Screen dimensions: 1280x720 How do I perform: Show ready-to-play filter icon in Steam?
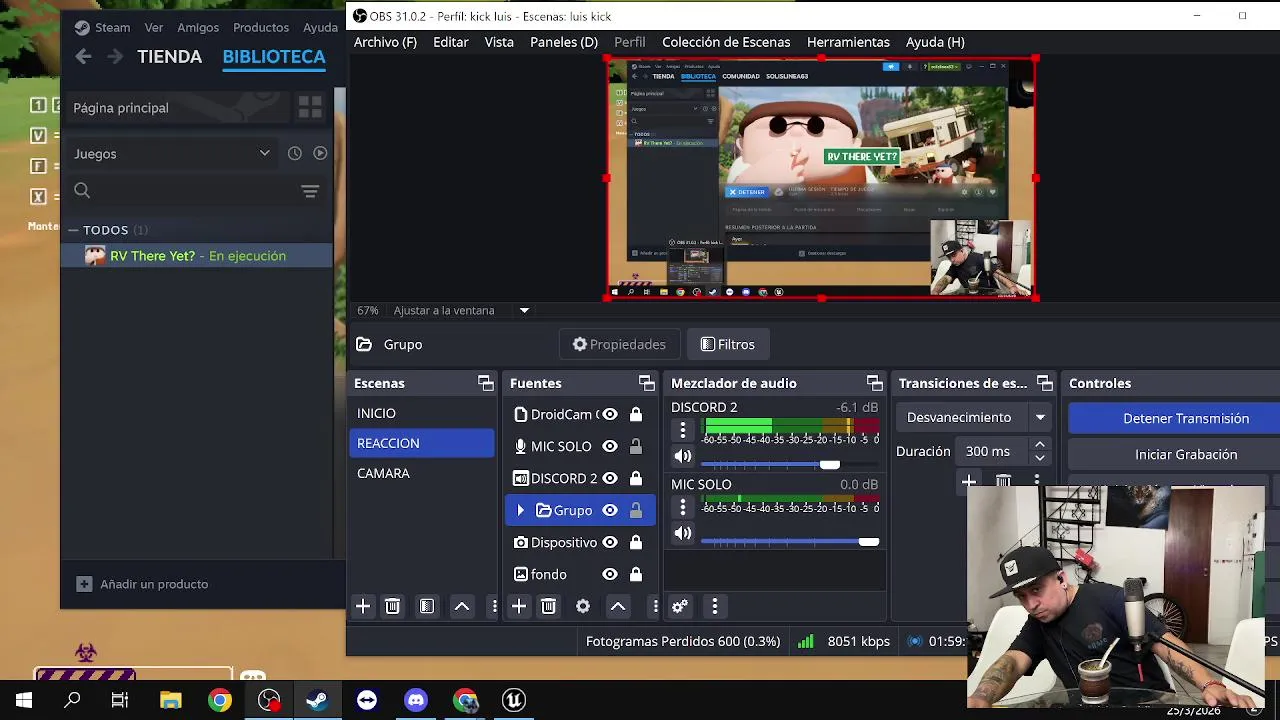coord(320,153)
